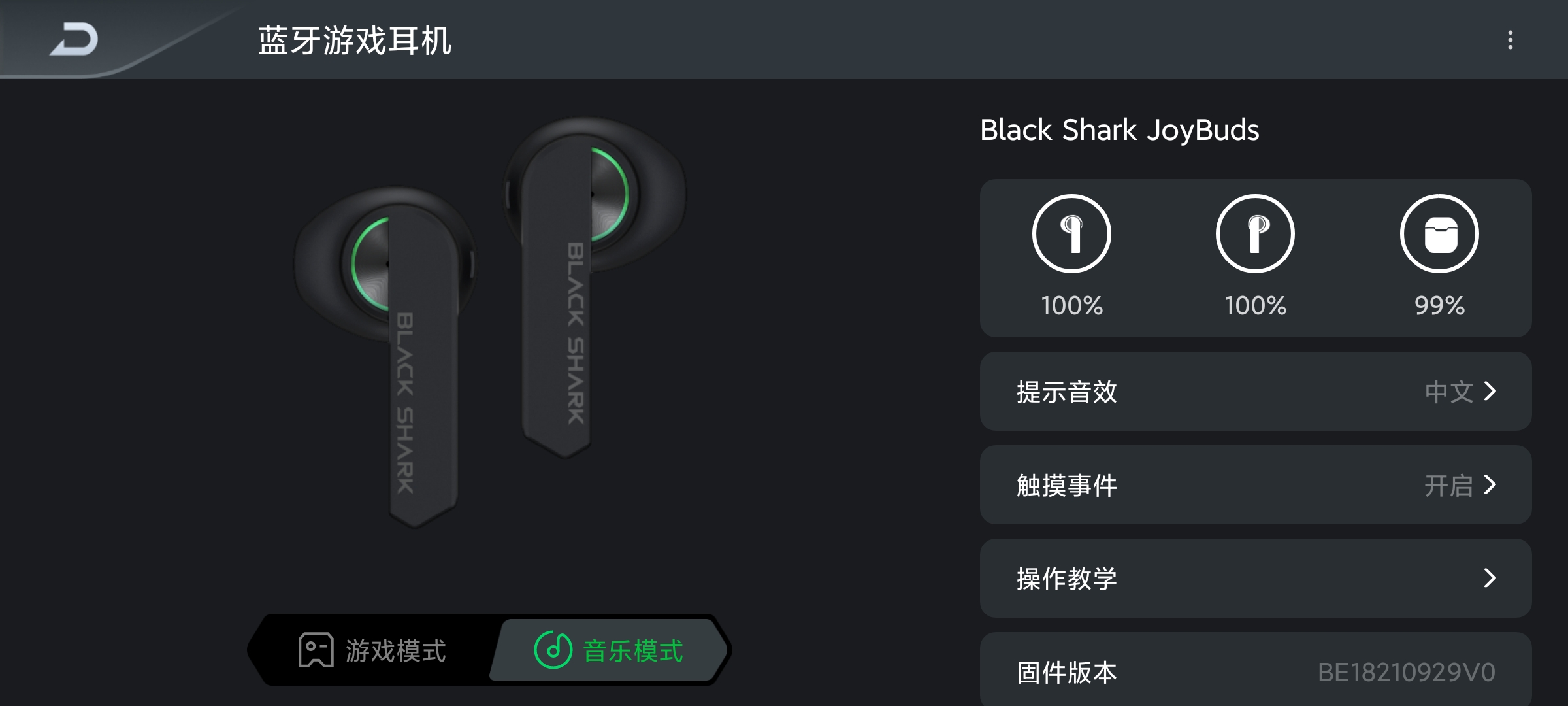This screenshot has width=1568, height=706.
Task: Tap the 开启 touch events value
Action: (1449, 486)
